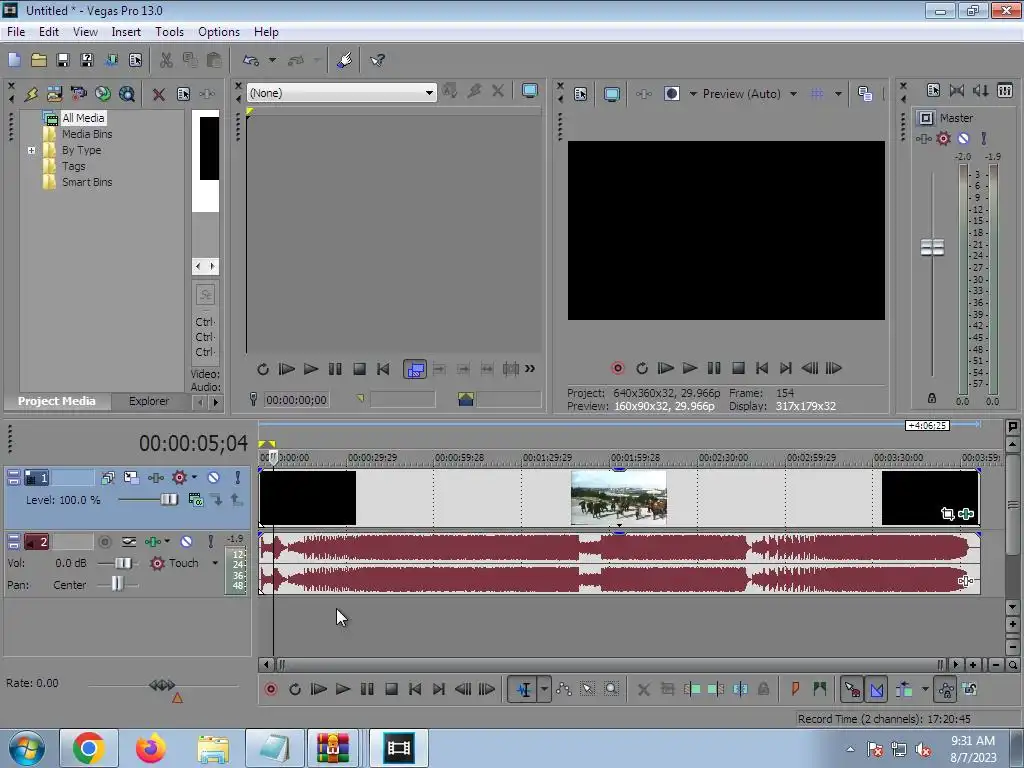Open Video Preview project properties icon

point(581,94)
